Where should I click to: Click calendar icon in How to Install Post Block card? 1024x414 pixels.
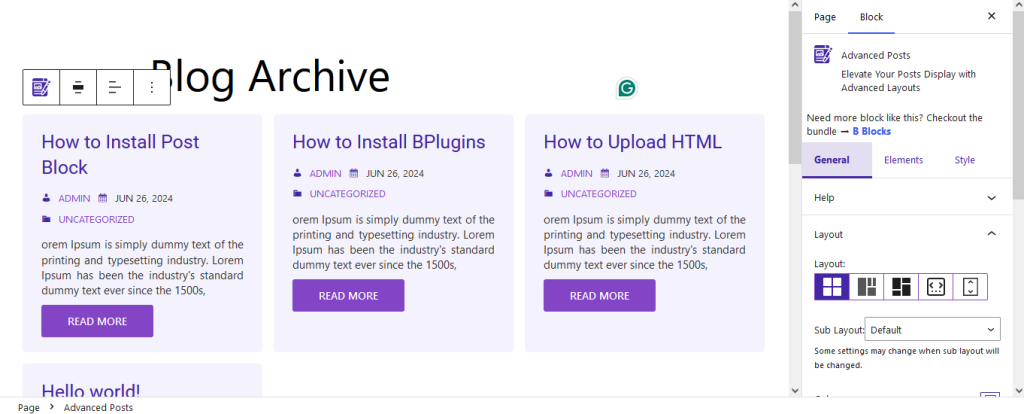tap(103, 198)
